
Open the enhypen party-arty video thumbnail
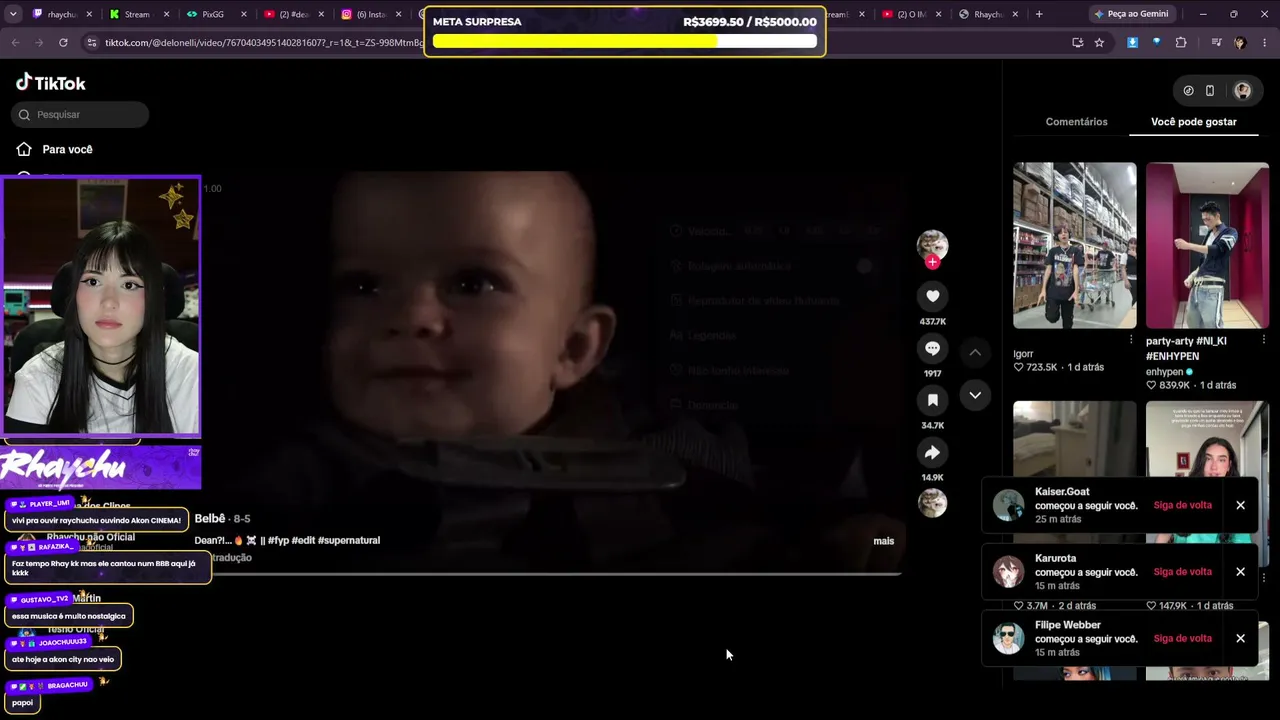click(1207, 245)
